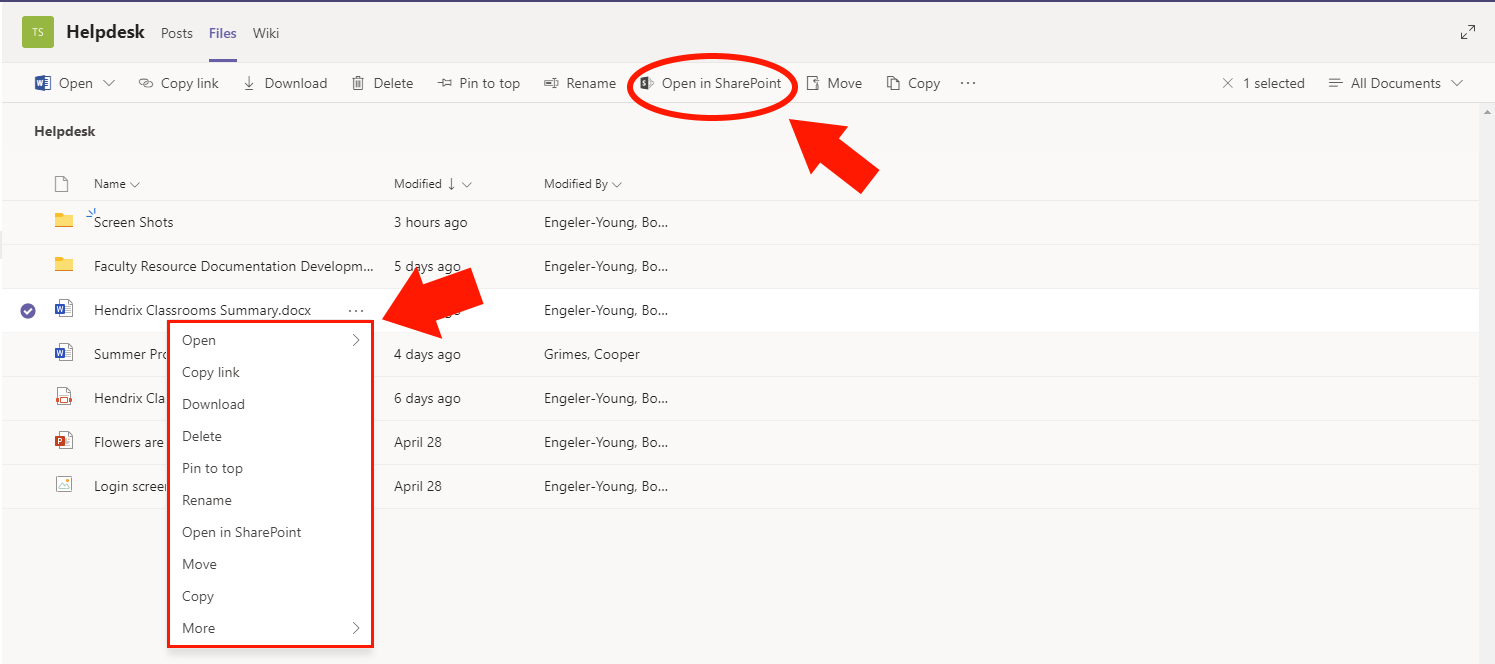Click the TS team avatar icon
This screenshot has width=1495, height=664.
[38, 32]
